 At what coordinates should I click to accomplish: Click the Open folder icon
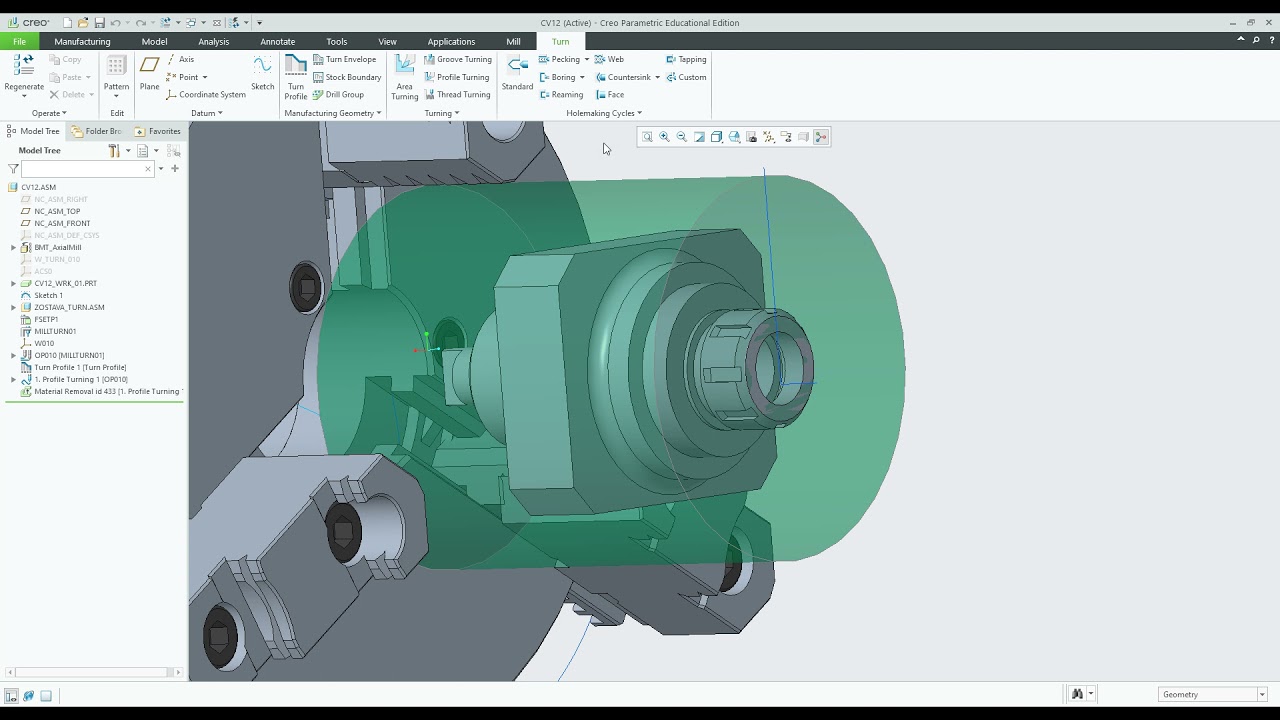click(x=83, y=22)
